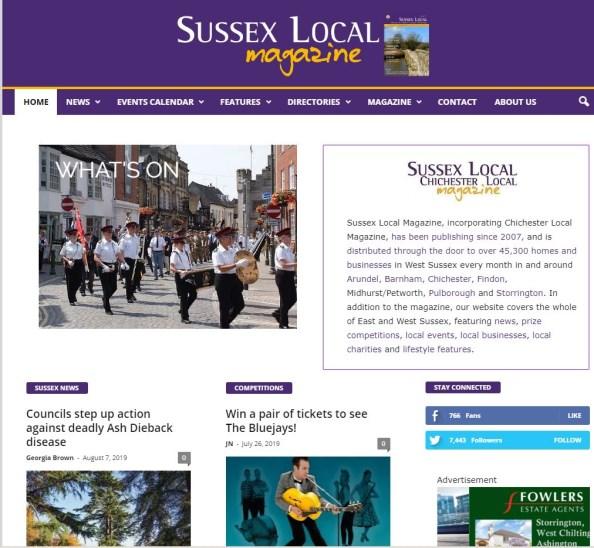Image resolution: width=594 pixels, height=548 pixels.
Task: Open the Directories dropdown menu
Action: click(x=319, y=102)
